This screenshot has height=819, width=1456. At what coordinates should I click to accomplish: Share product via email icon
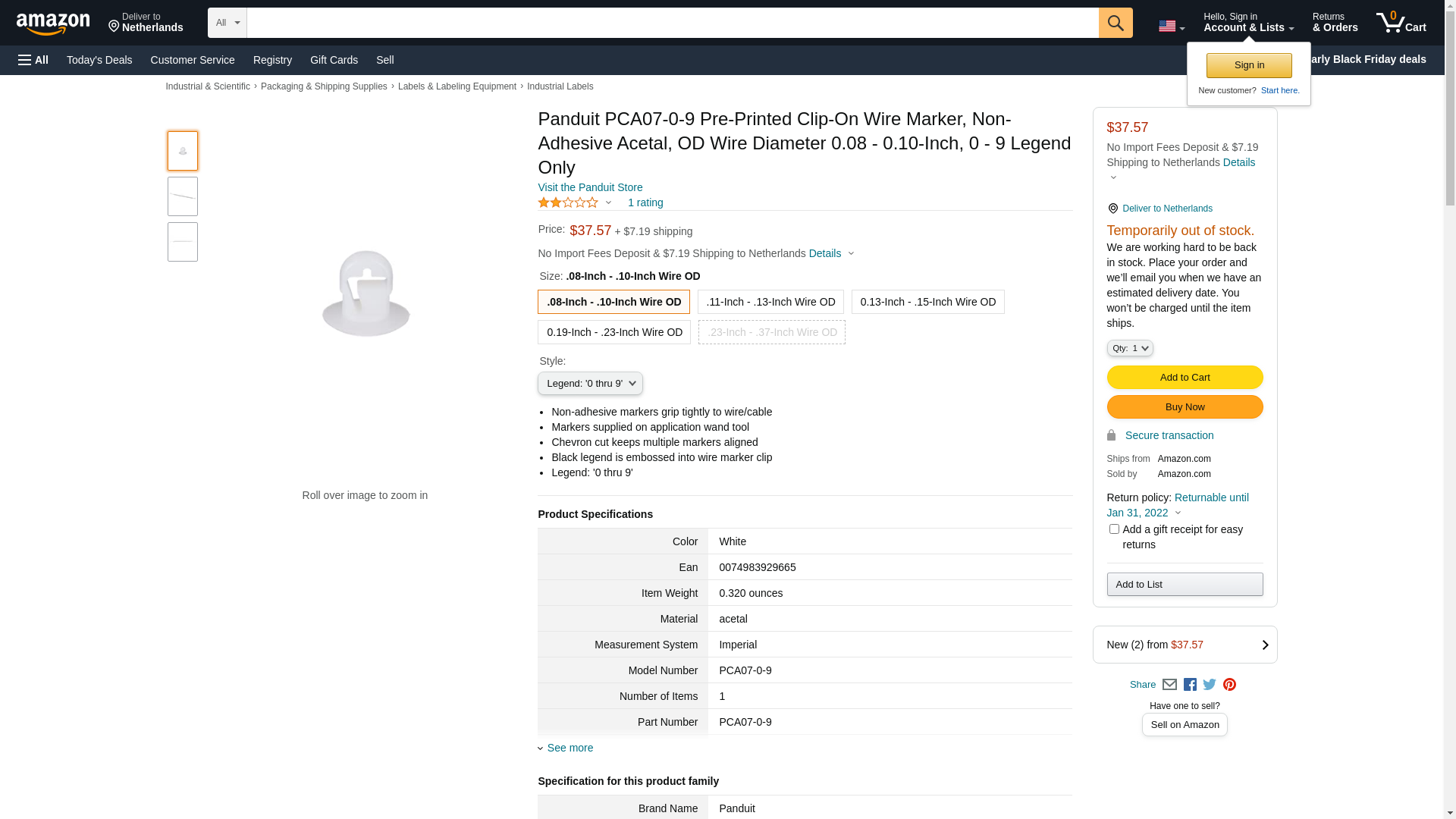tap(1169, 685)
